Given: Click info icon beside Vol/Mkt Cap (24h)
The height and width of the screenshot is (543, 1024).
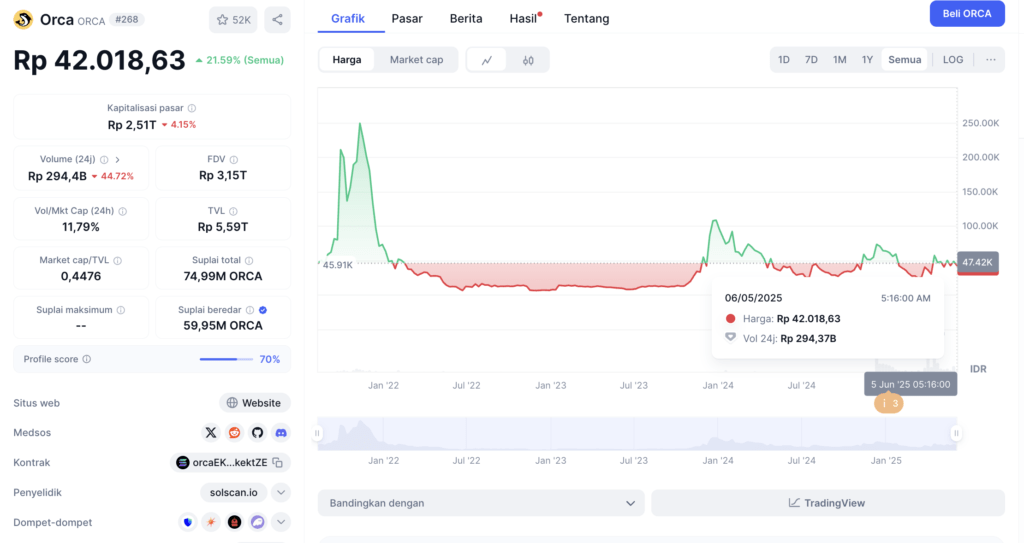Looking at the screenshot, I should pyautogui.click(x=123, y=211).
